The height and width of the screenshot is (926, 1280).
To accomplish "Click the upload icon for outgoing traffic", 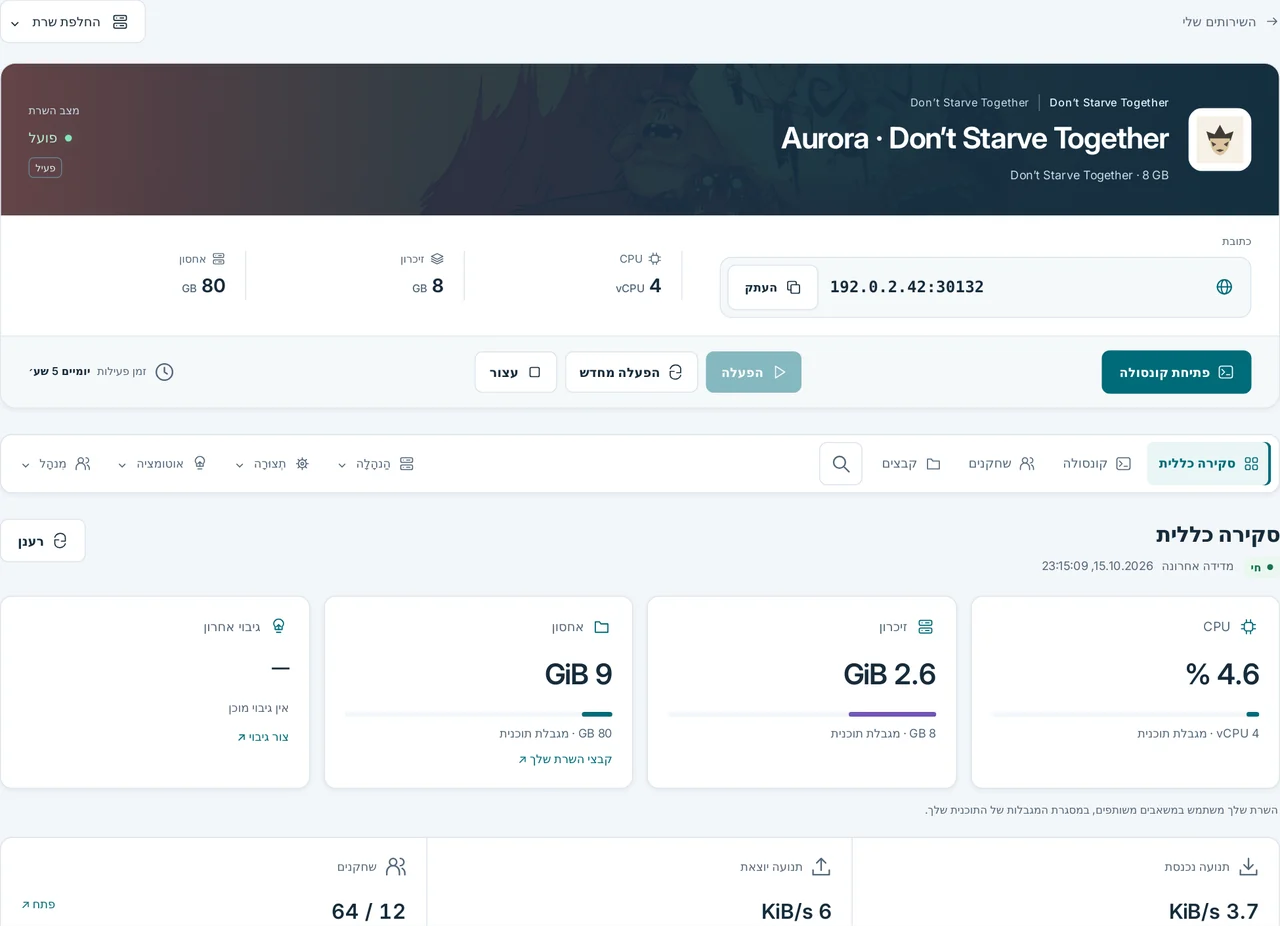I will (x=821, y=866).
